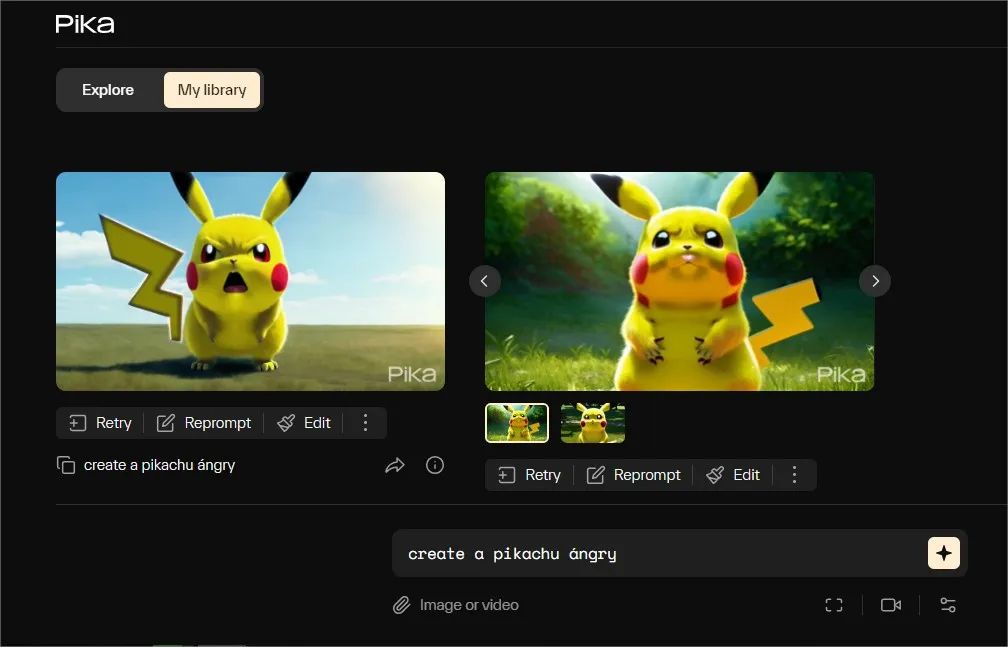Go to next variation of the forest Pikachu

point(875,281)
